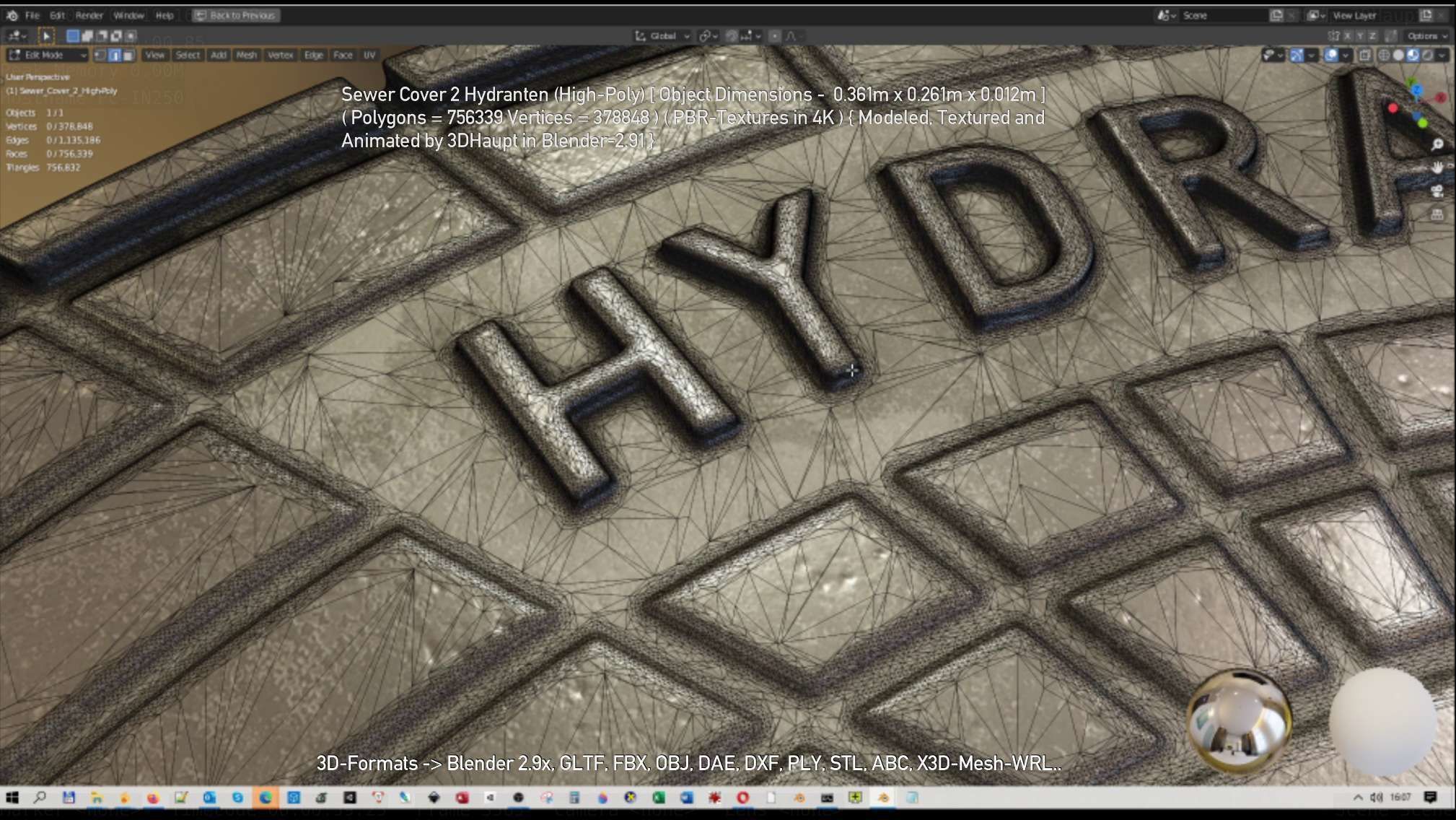Toggle proportional editing

(x=775, y=35)
